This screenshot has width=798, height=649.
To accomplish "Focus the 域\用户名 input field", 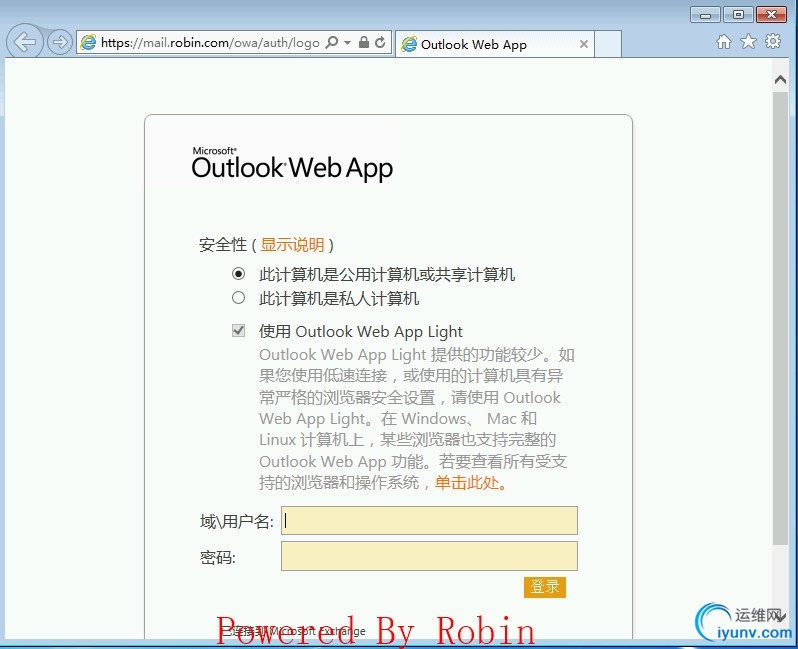I will [429, 520].
